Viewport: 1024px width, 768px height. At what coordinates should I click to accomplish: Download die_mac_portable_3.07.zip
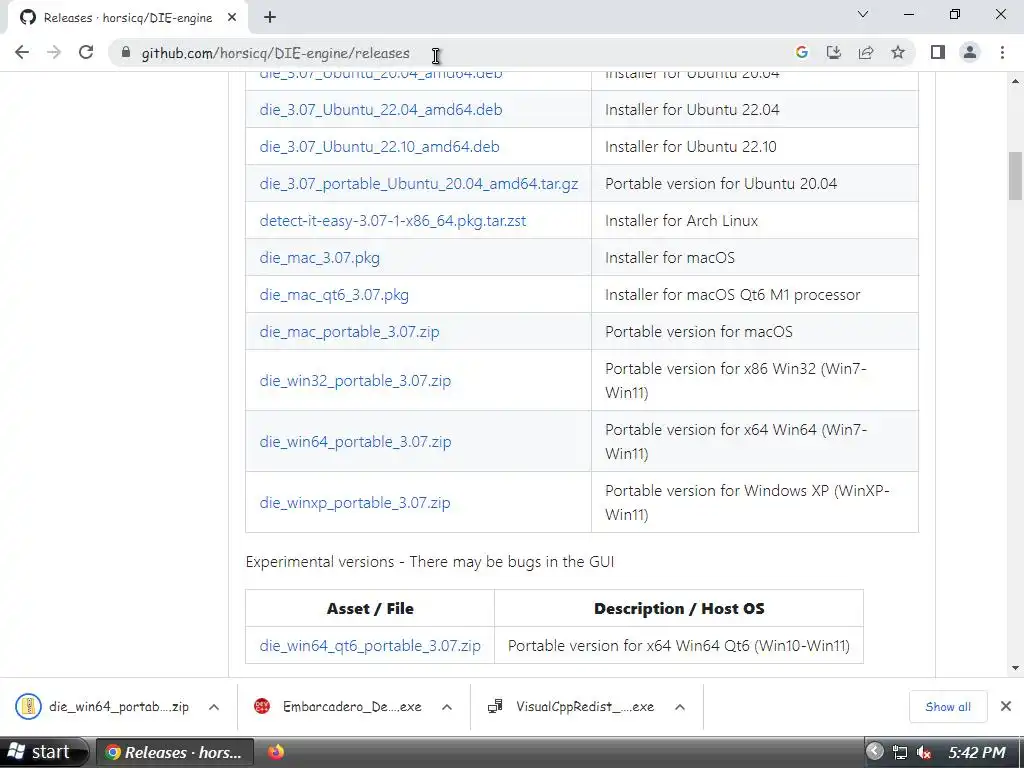(x=349, y=332)
